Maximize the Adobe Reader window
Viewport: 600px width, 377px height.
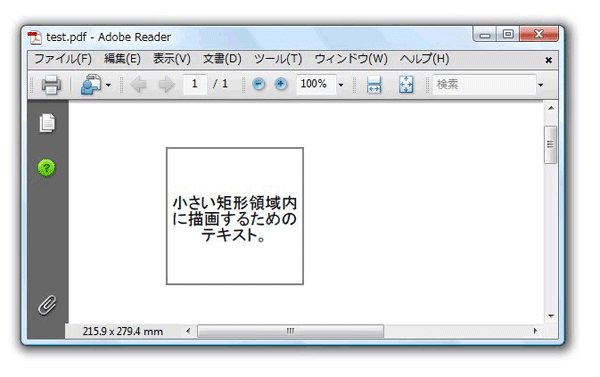point(508,34)
